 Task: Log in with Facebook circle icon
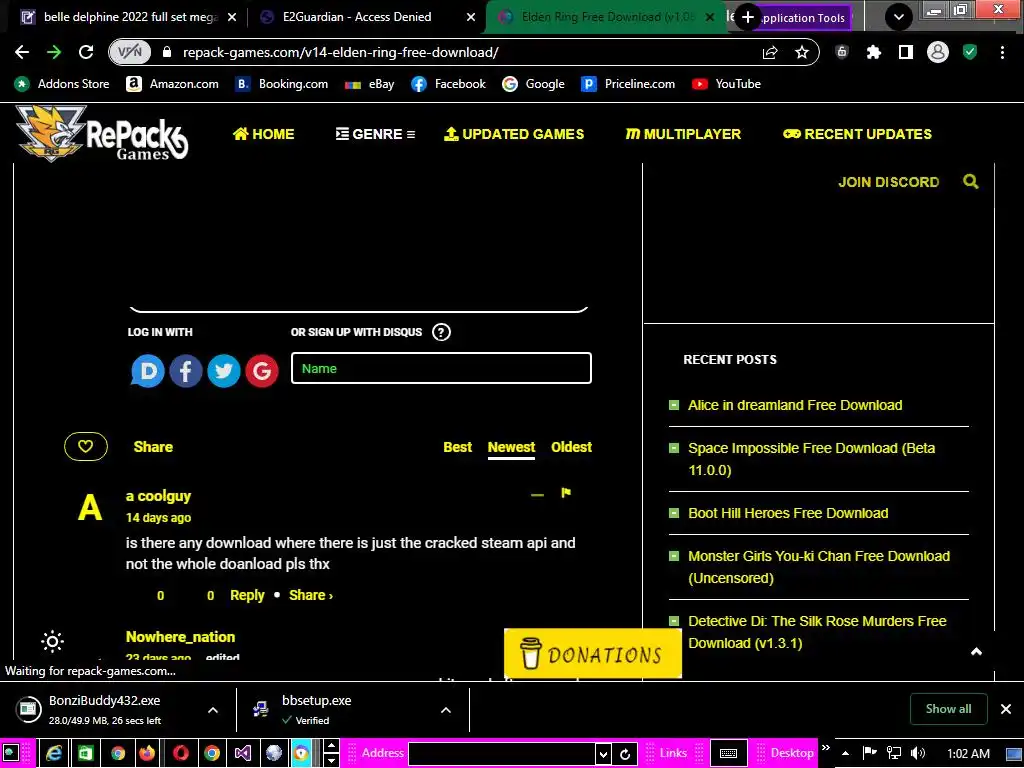pos(185,371)
